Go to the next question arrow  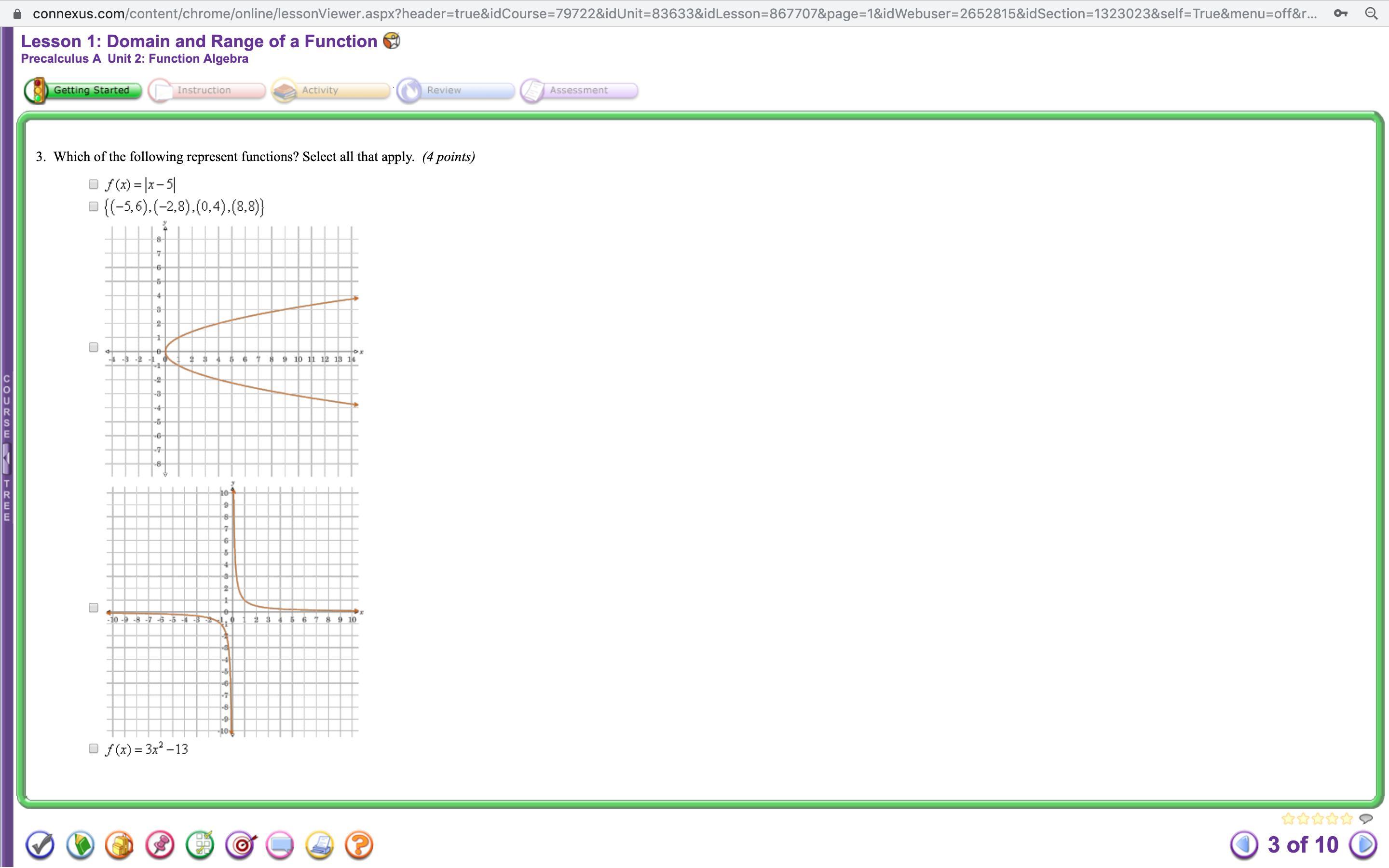click(x=1363, y=844)
